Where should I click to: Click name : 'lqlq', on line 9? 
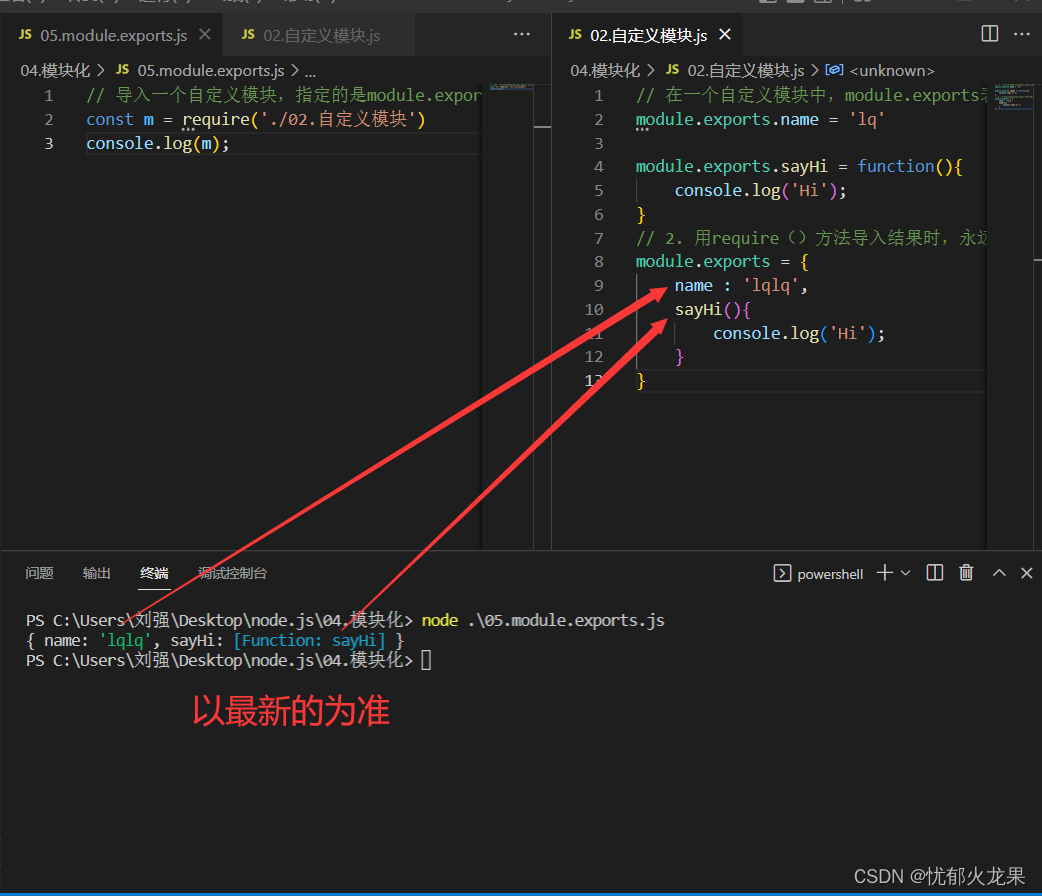click(x=741, y=286)
